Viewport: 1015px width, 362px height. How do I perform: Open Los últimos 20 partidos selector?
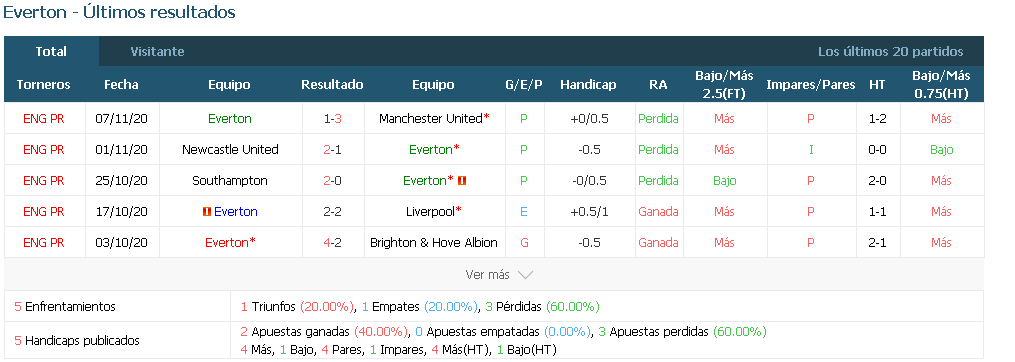point(890,51)
